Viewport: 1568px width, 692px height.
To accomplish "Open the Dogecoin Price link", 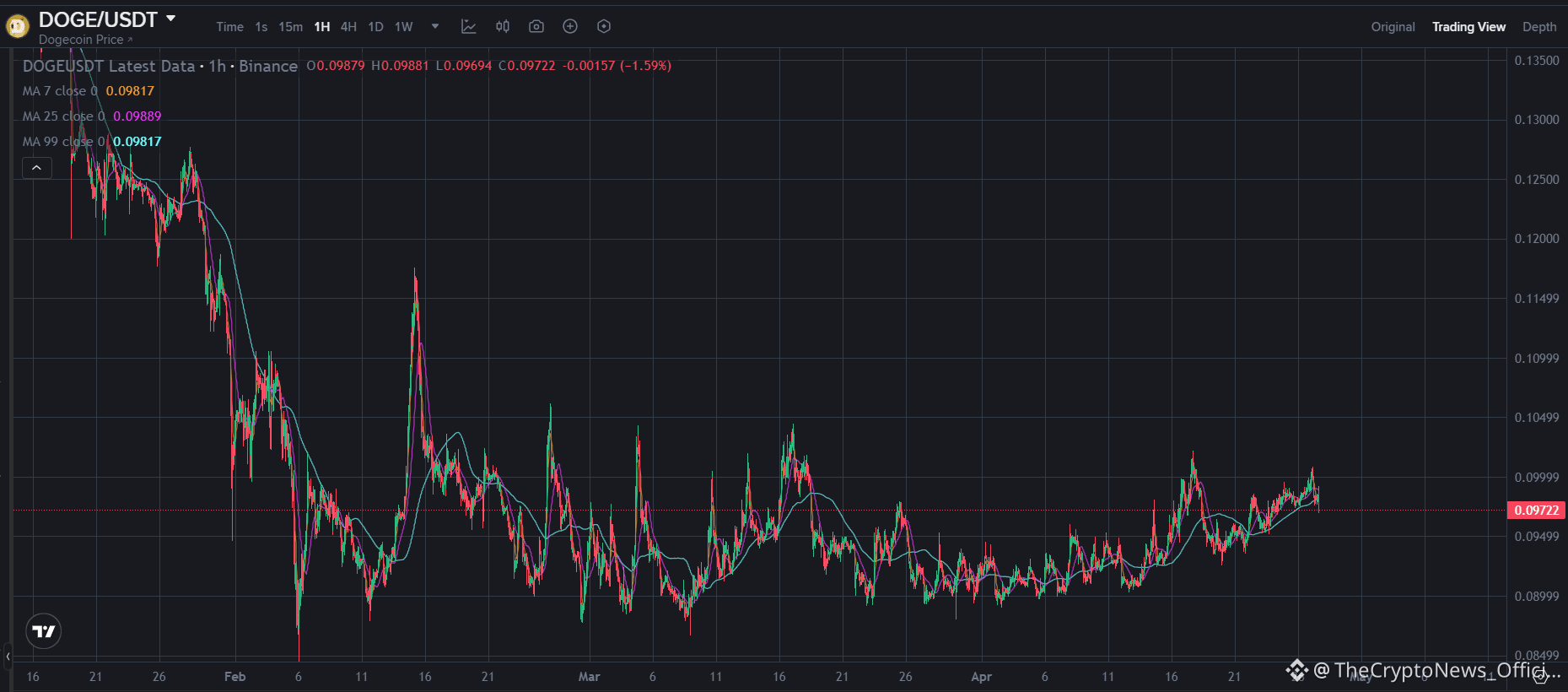I will pos(85,40).
